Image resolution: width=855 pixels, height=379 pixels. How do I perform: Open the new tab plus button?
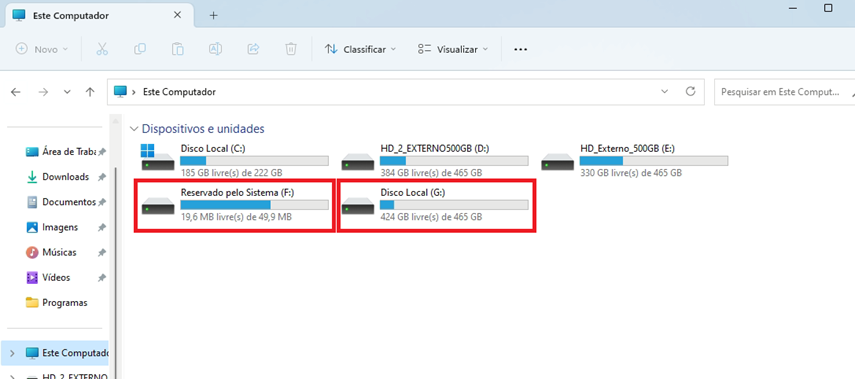click(214, 15)
